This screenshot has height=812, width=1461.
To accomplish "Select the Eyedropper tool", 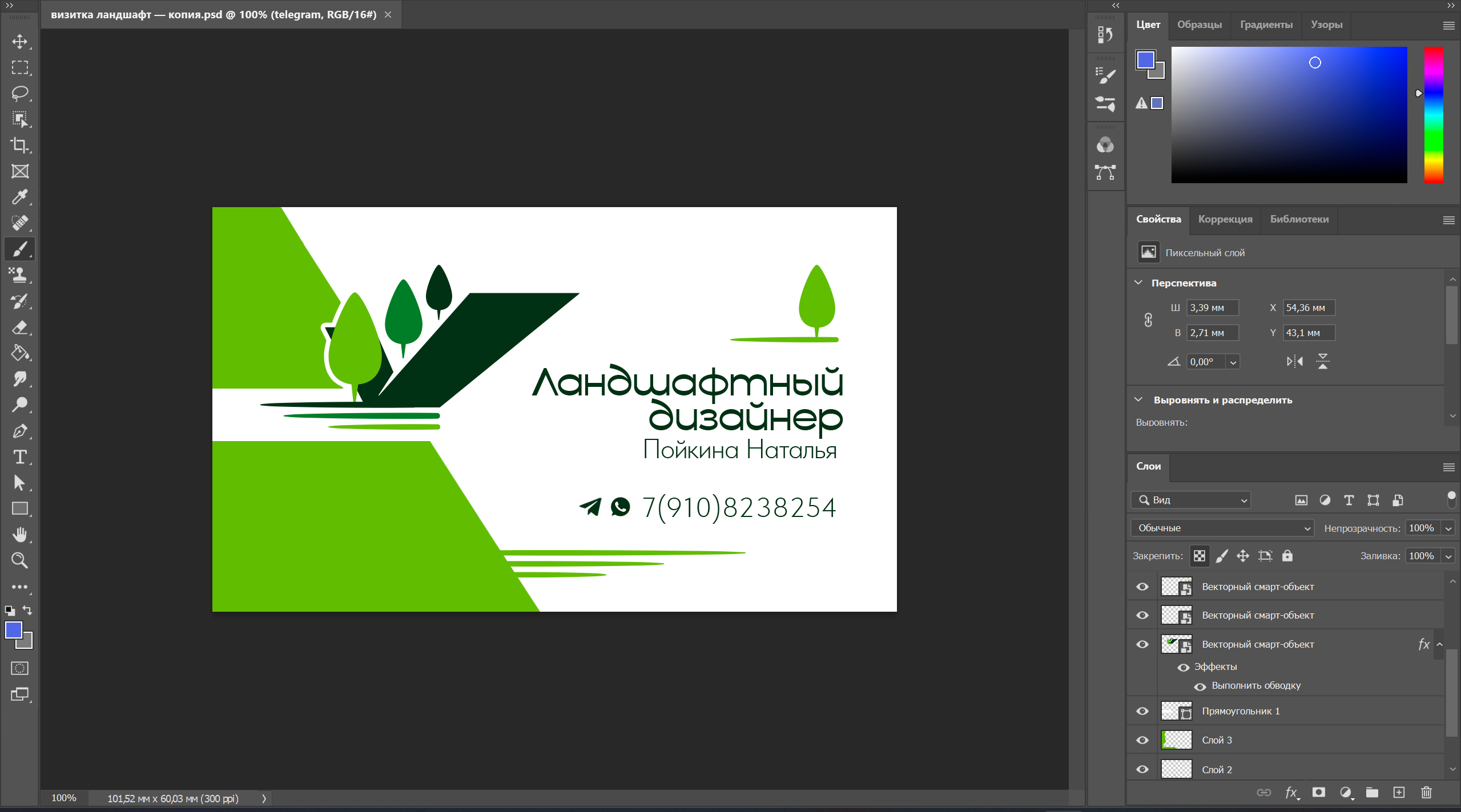I will pyautogui.click(x=20, y=197).
